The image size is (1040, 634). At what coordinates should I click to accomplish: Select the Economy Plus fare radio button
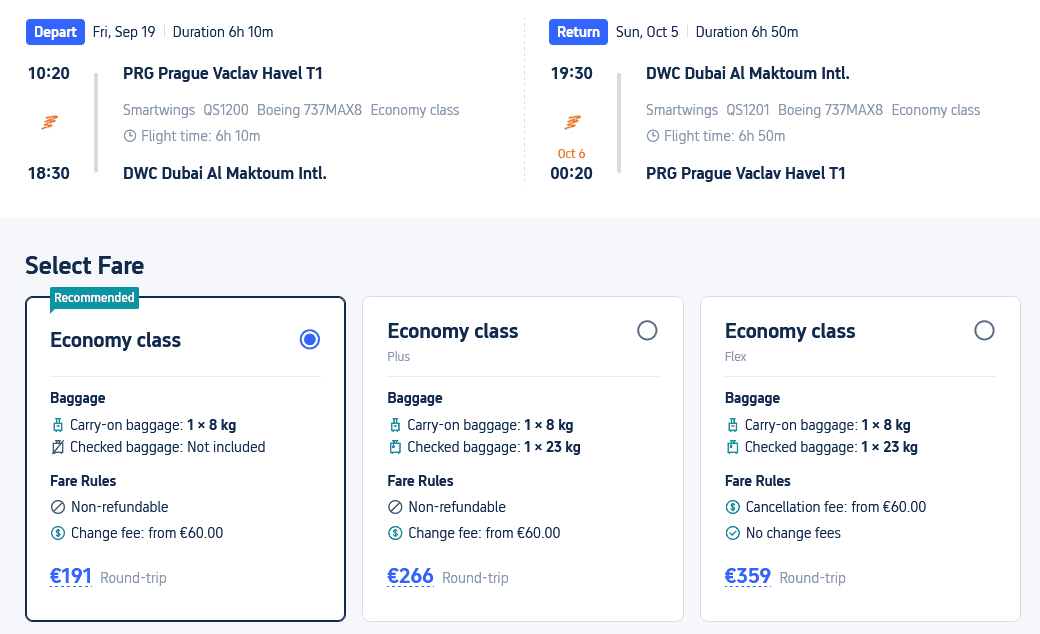[x=647, y=331]
